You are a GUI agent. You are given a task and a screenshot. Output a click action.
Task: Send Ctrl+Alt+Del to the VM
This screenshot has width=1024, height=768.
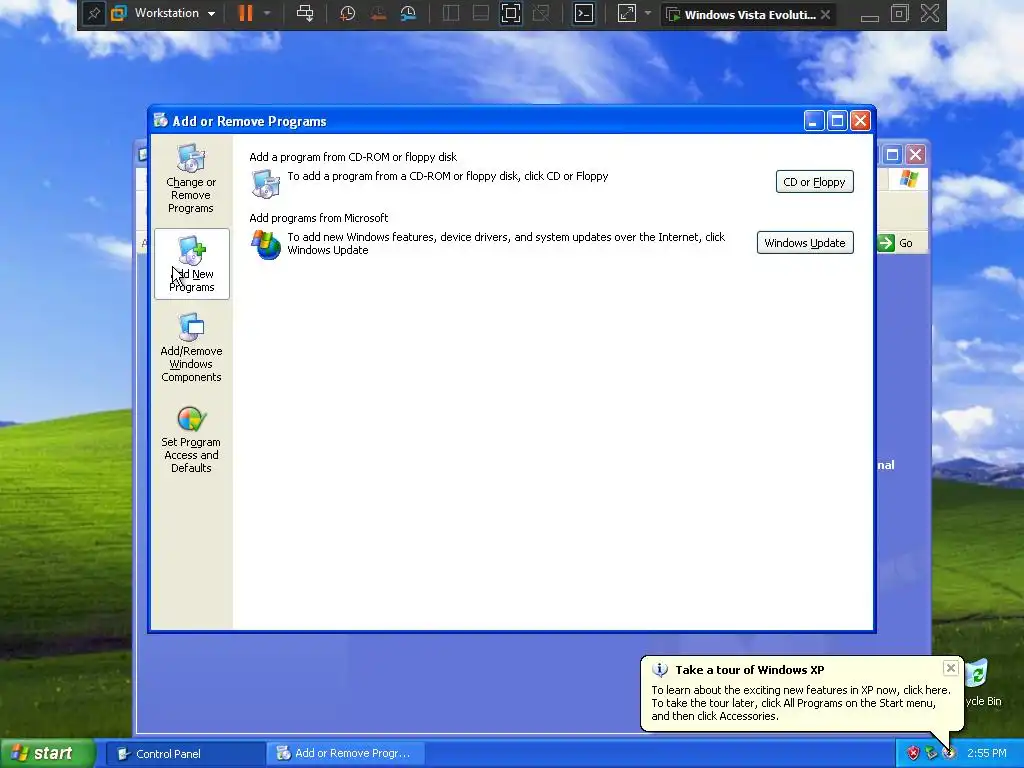coord(305,13)
